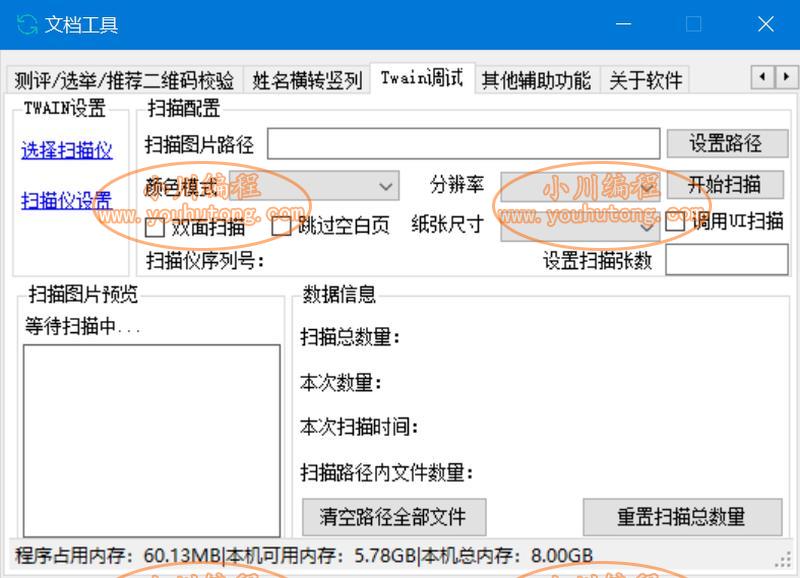Click the 清空路径全部文件 button
The image size is (800, 578).
[x=394, y=517]
